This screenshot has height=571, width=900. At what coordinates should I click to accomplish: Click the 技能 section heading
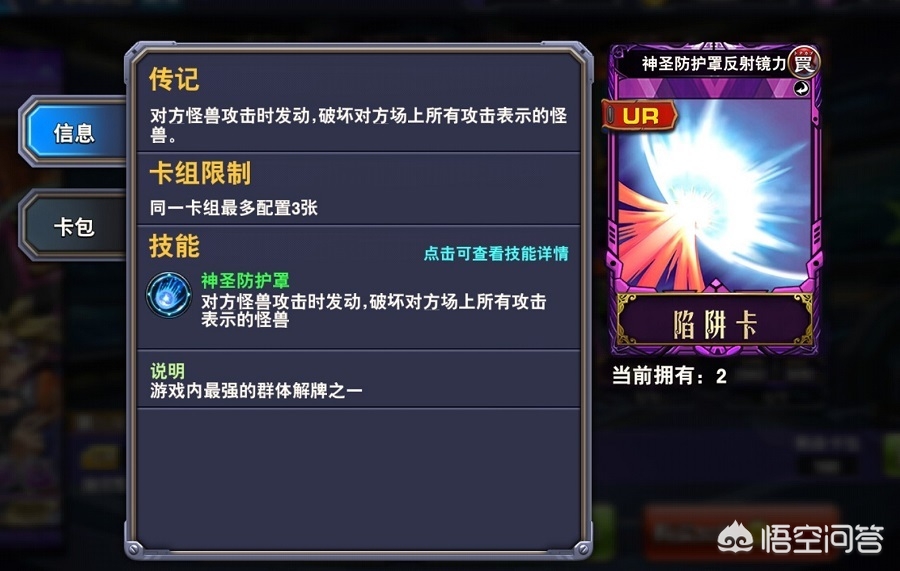pyautogui.click(x=174, y=246)
